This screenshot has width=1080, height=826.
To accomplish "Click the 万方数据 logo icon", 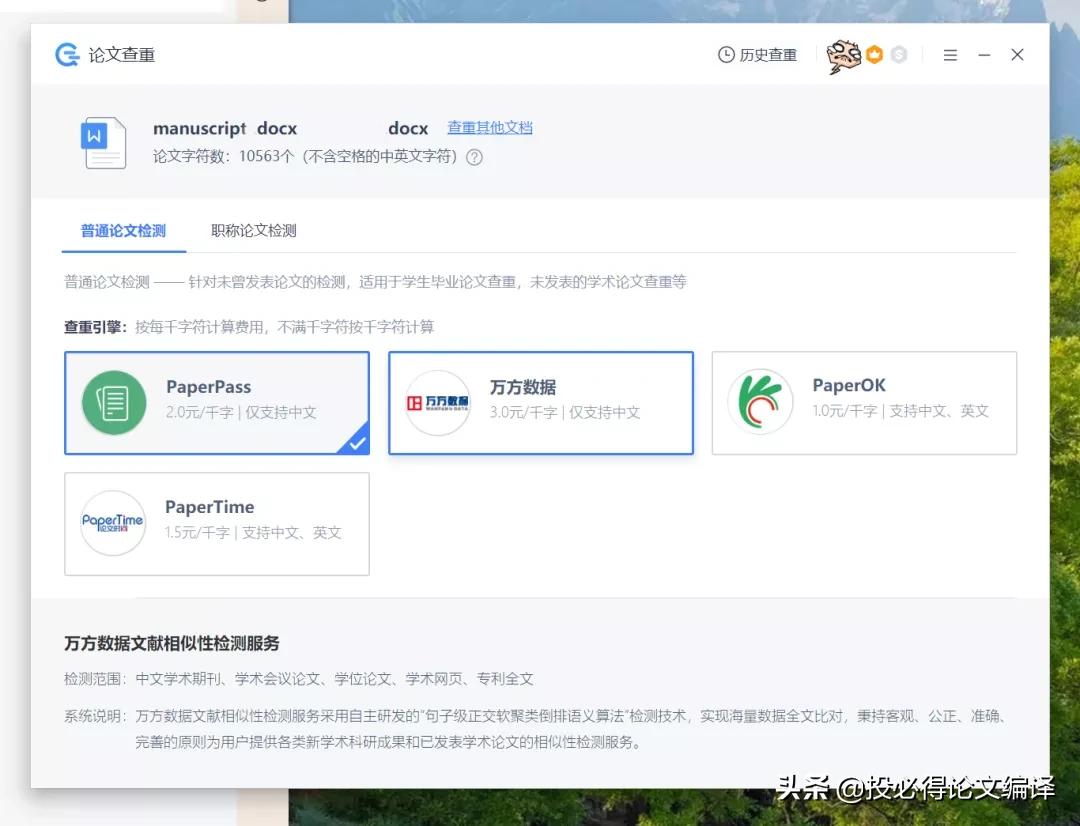I will tap(437, 403).
